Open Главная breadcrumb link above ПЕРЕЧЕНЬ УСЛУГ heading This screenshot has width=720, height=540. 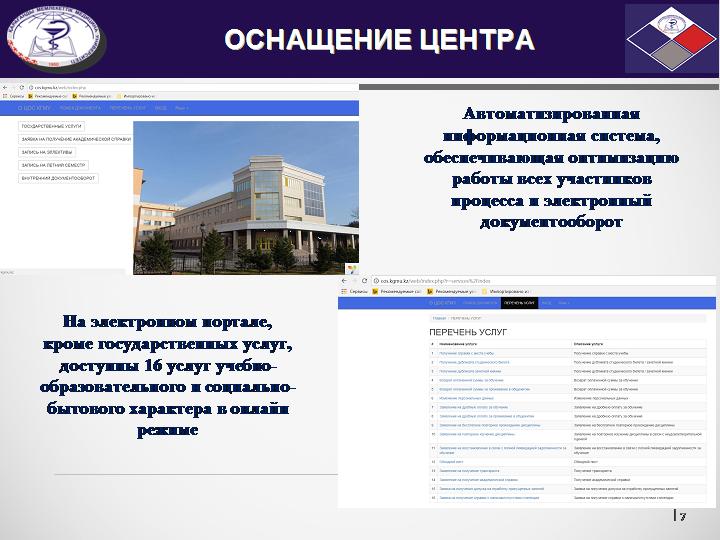439,317
